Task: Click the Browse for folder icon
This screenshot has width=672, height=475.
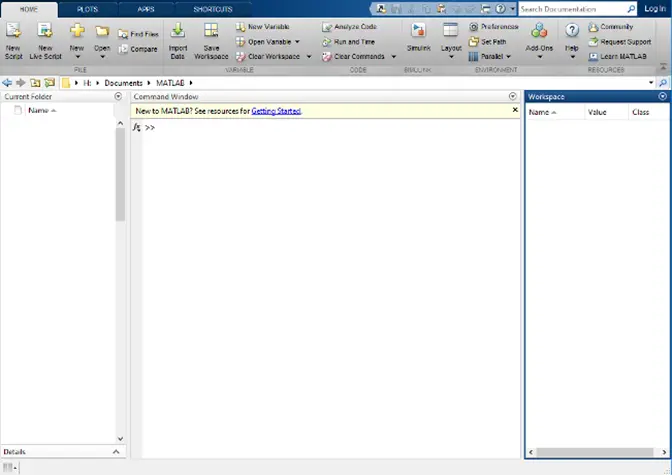Action: click(x=50, y=83)
